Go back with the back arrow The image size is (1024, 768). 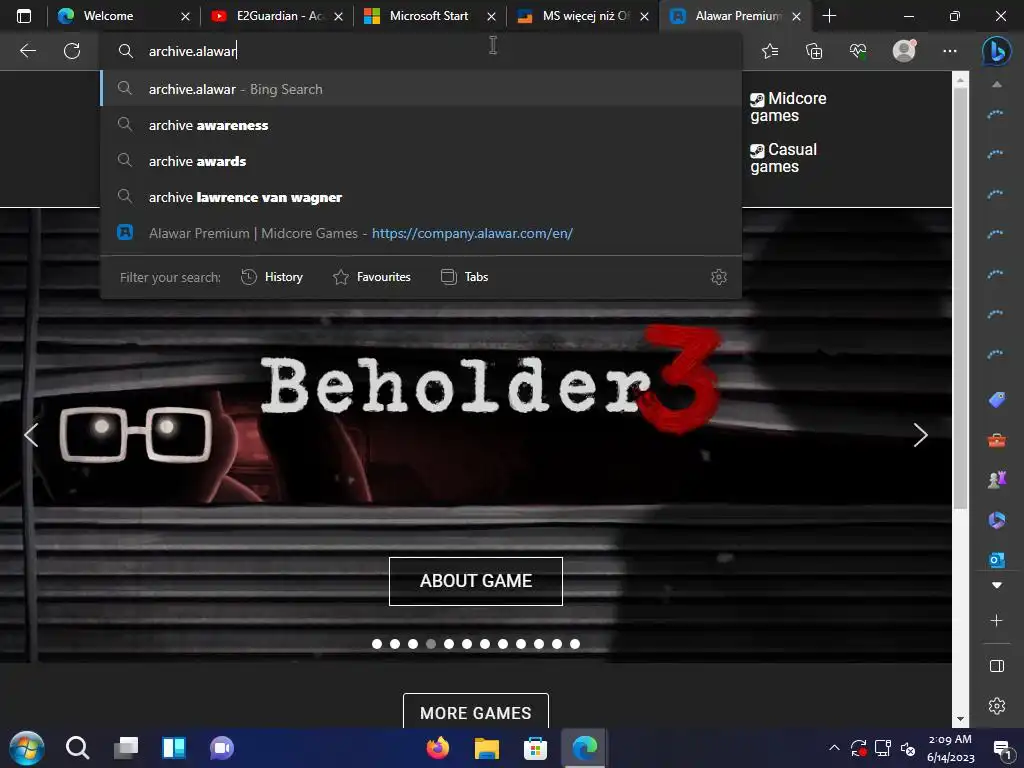point(28,51)
